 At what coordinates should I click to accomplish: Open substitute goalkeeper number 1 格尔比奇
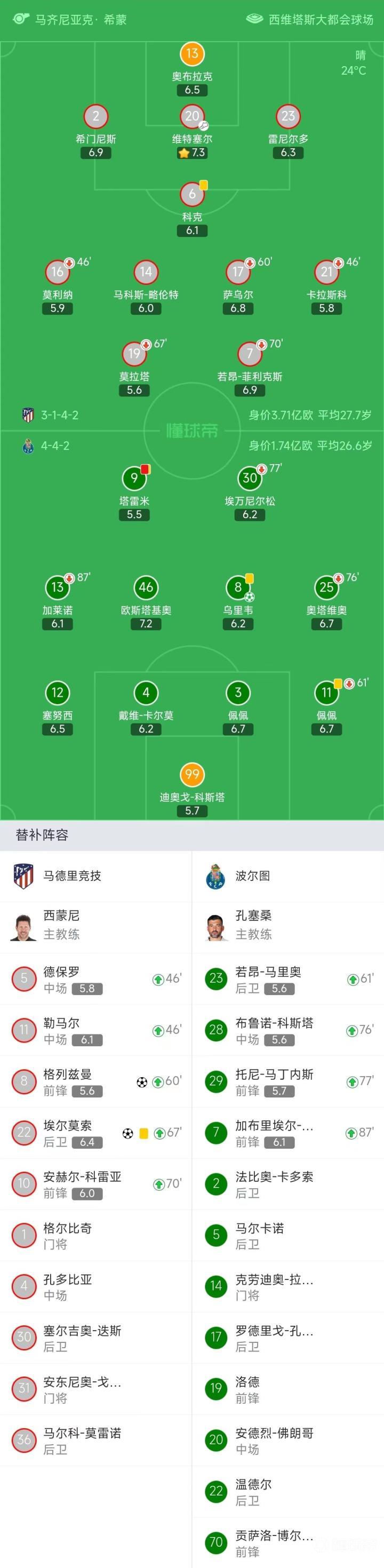[x=95, y=1235]
